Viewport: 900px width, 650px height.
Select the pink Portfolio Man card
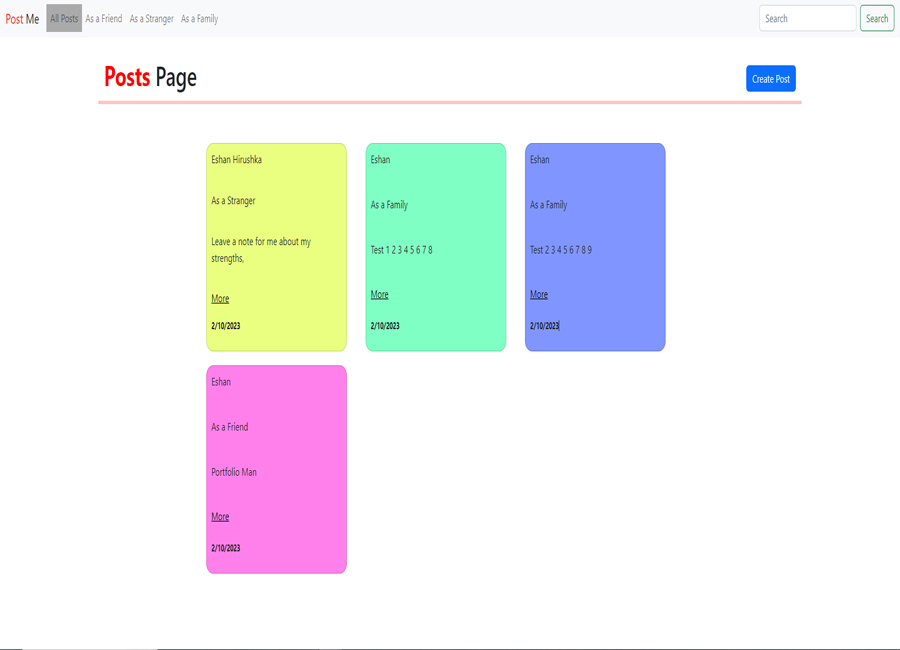click(x=277, y=469)
